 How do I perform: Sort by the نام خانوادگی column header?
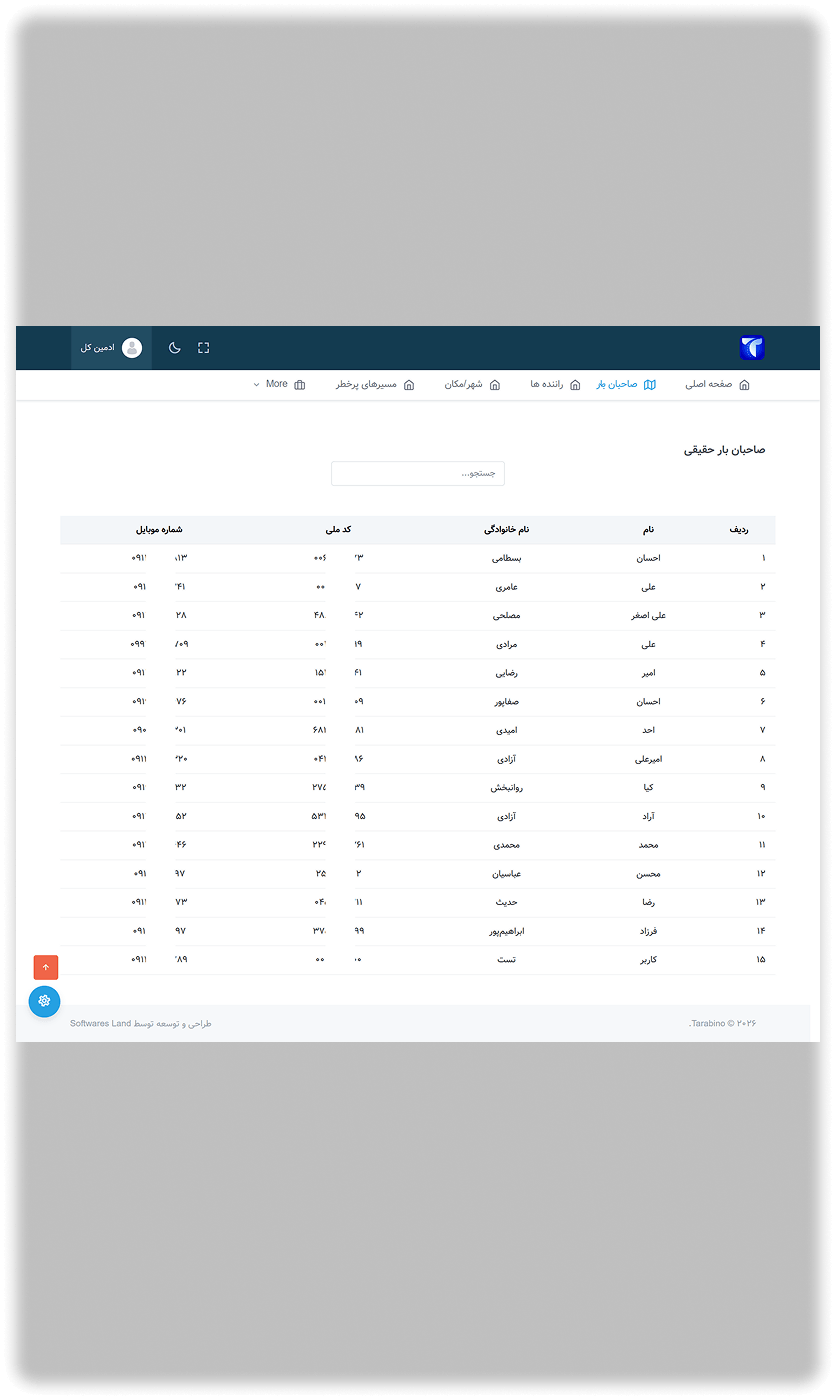click(506, 530)
